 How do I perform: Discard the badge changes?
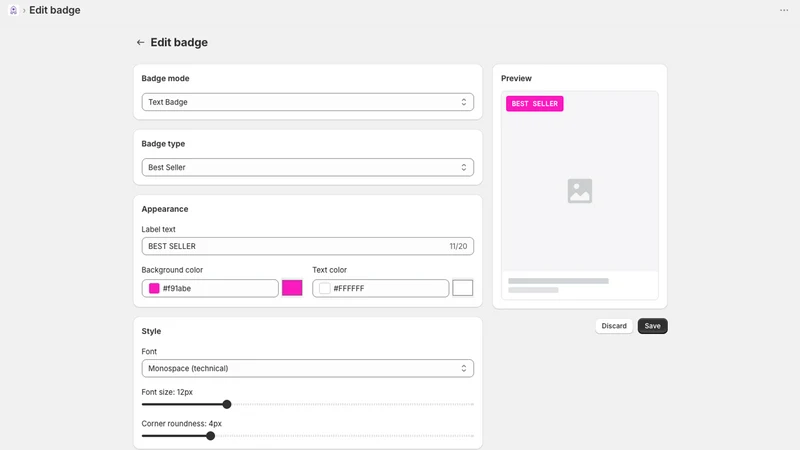pos(614,326)
